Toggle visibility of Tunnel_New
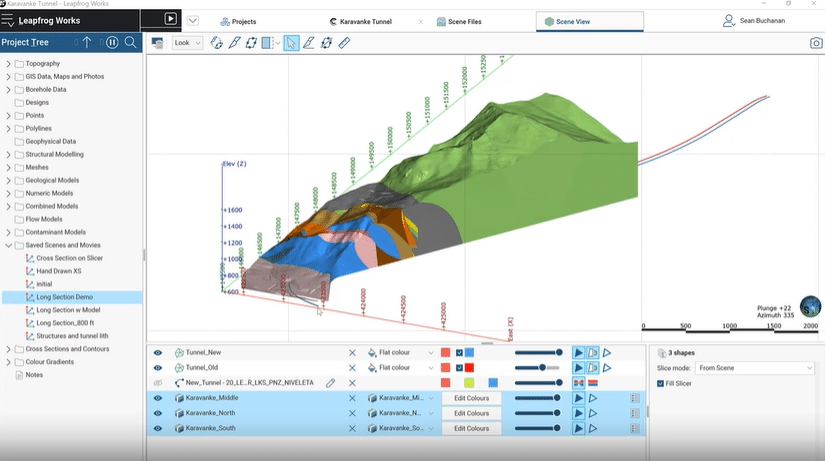The image size is (825, 461). [157, 353]
